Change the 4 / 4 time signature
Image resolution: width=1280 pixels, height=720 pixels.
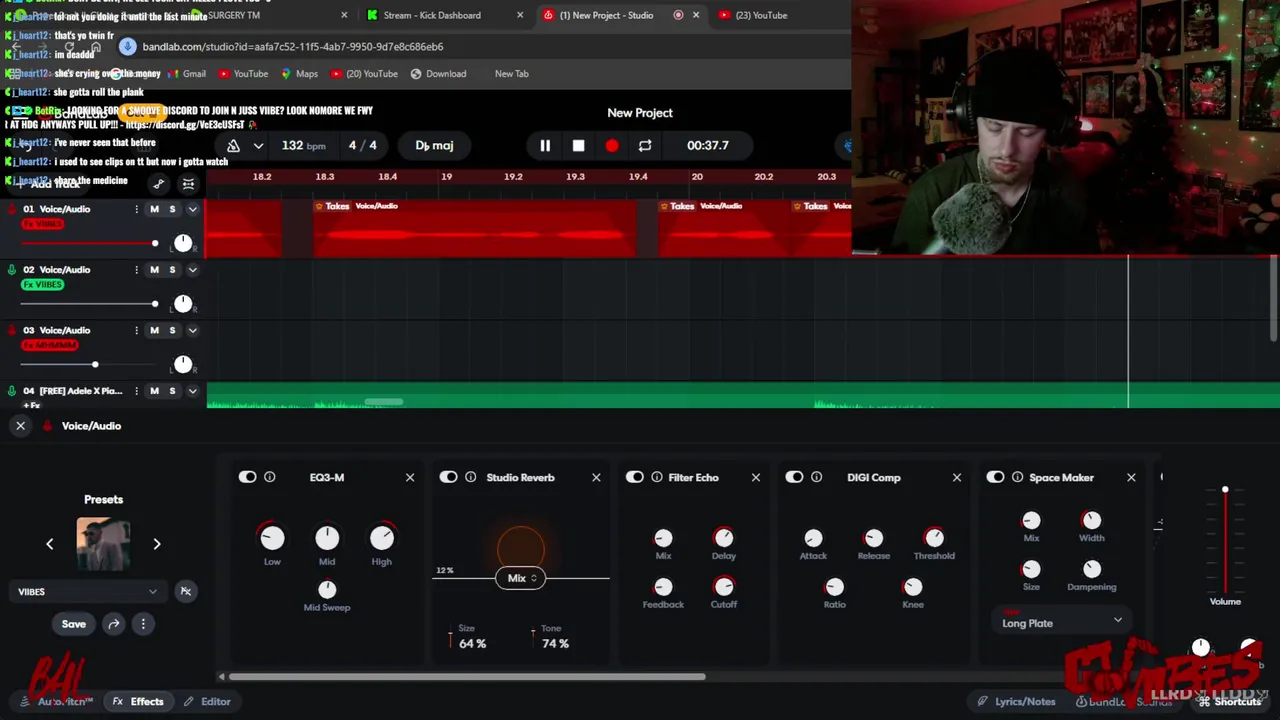click(x=362, y=146)
